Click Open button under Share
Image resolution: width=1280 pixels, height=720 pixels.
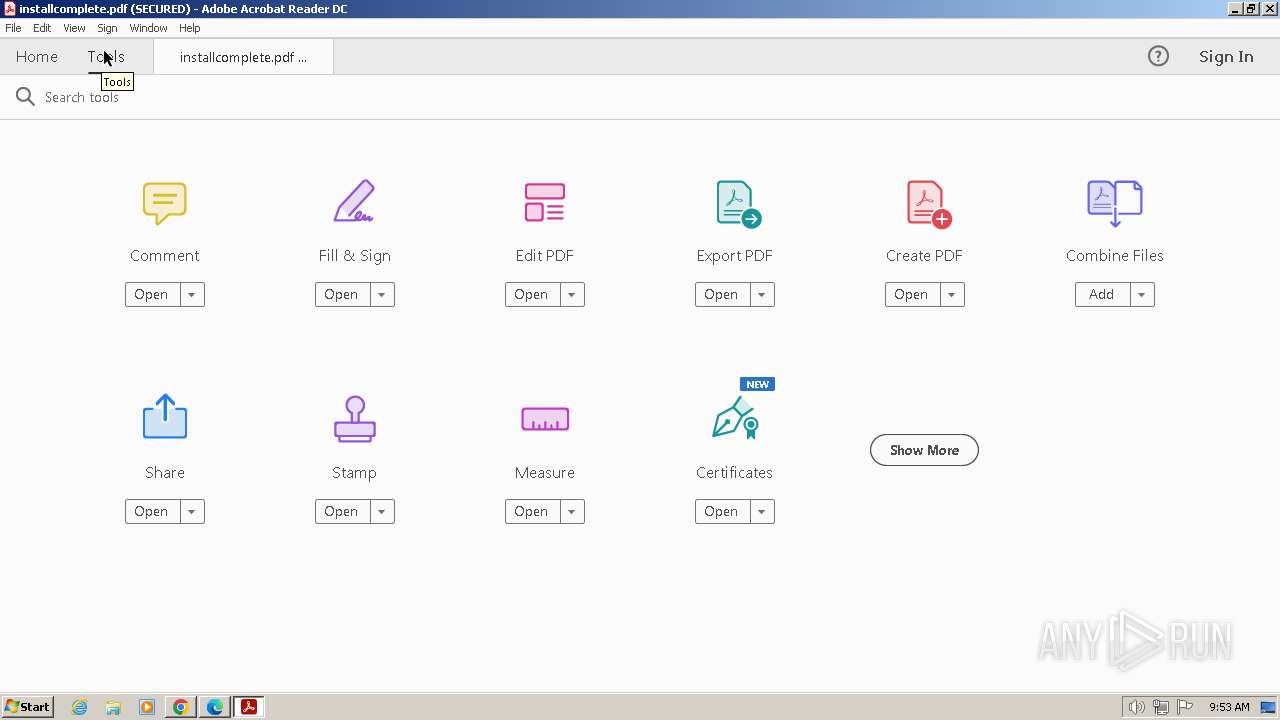(151, 511)
